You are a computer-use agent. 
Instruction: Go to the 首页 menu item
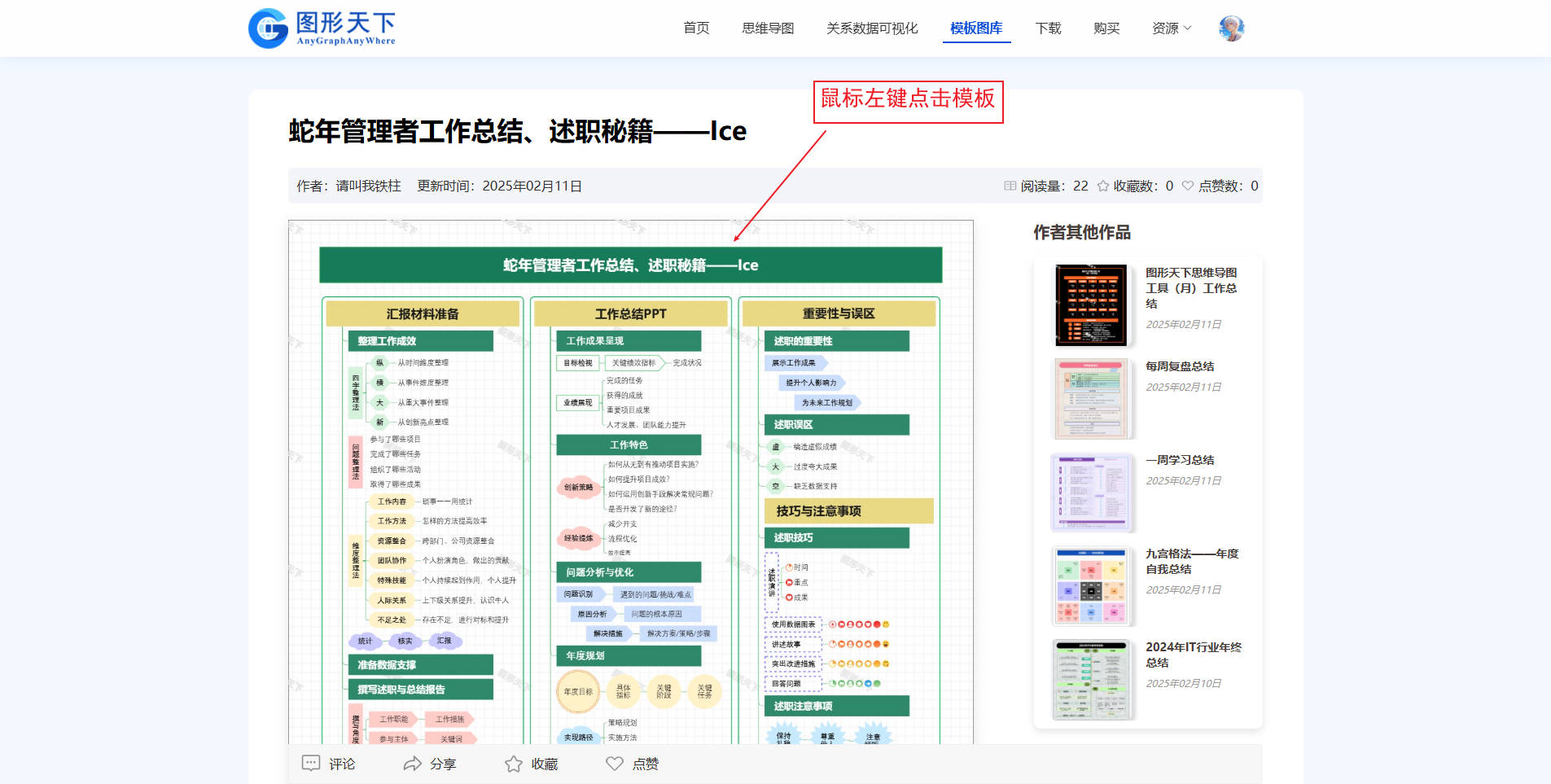point(696,28)
